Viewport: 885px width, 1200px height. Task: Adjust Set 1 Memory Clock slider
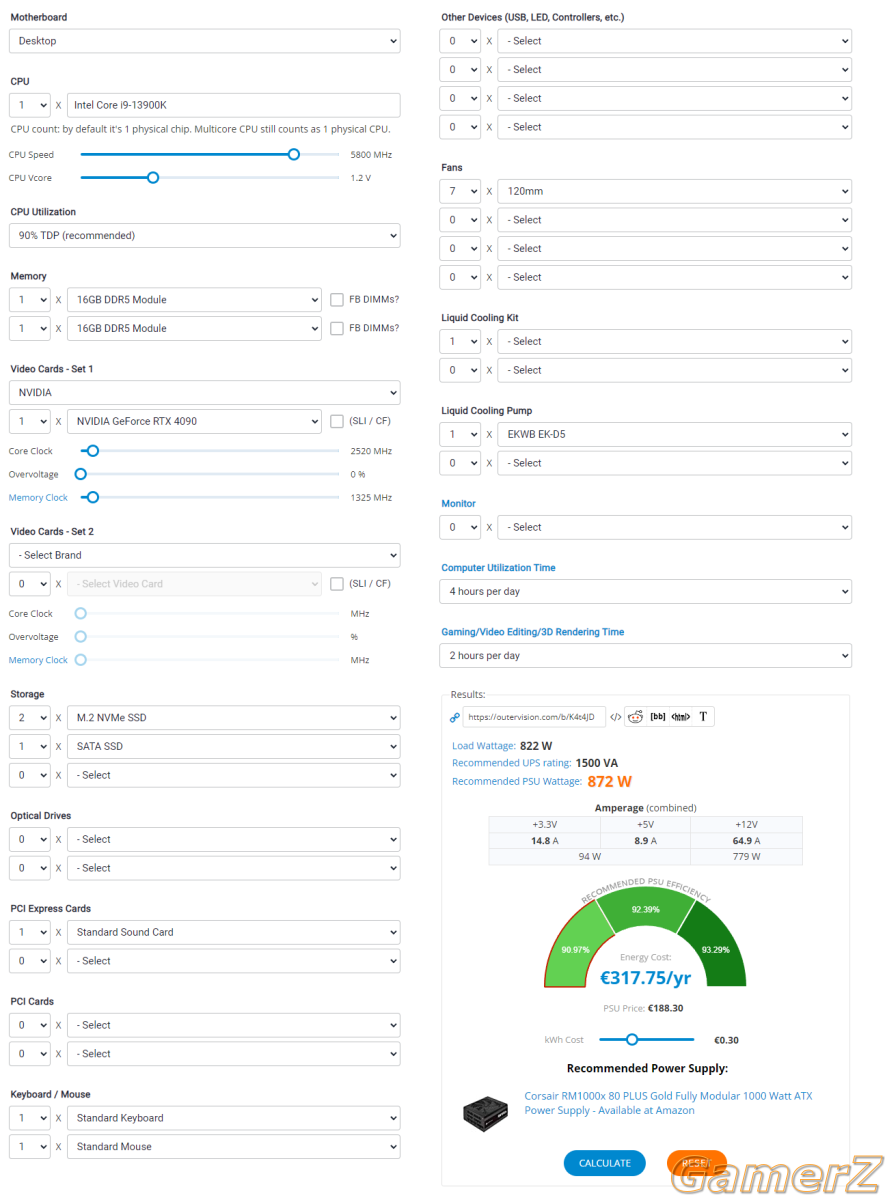93,497
